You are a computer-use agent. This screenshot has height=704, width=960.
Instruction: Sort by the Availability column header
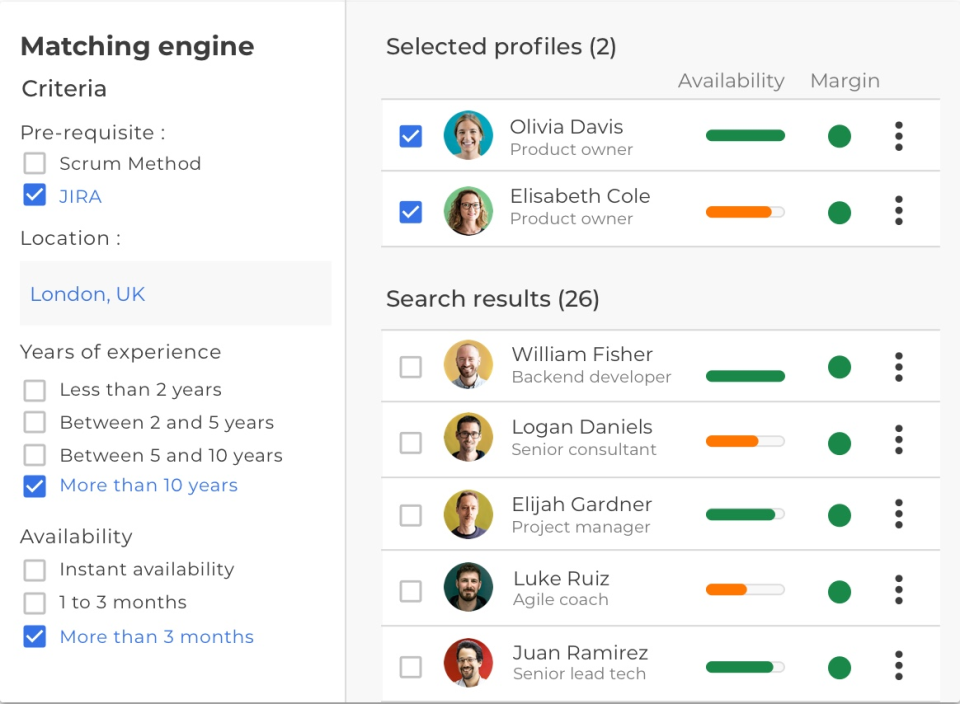click(731, 81)
